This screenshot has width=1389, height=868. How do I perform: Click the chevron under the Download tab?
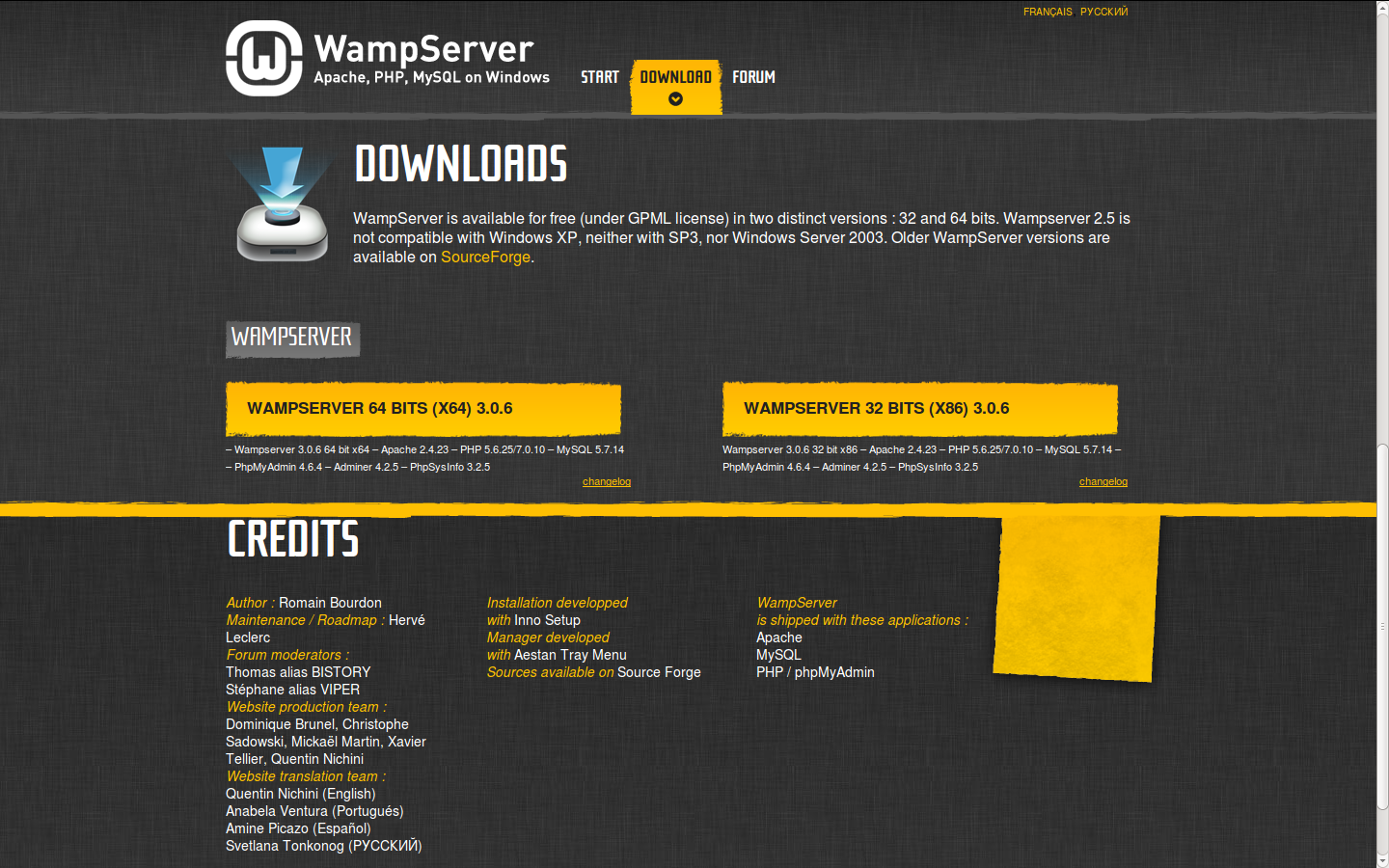(675, 98)
